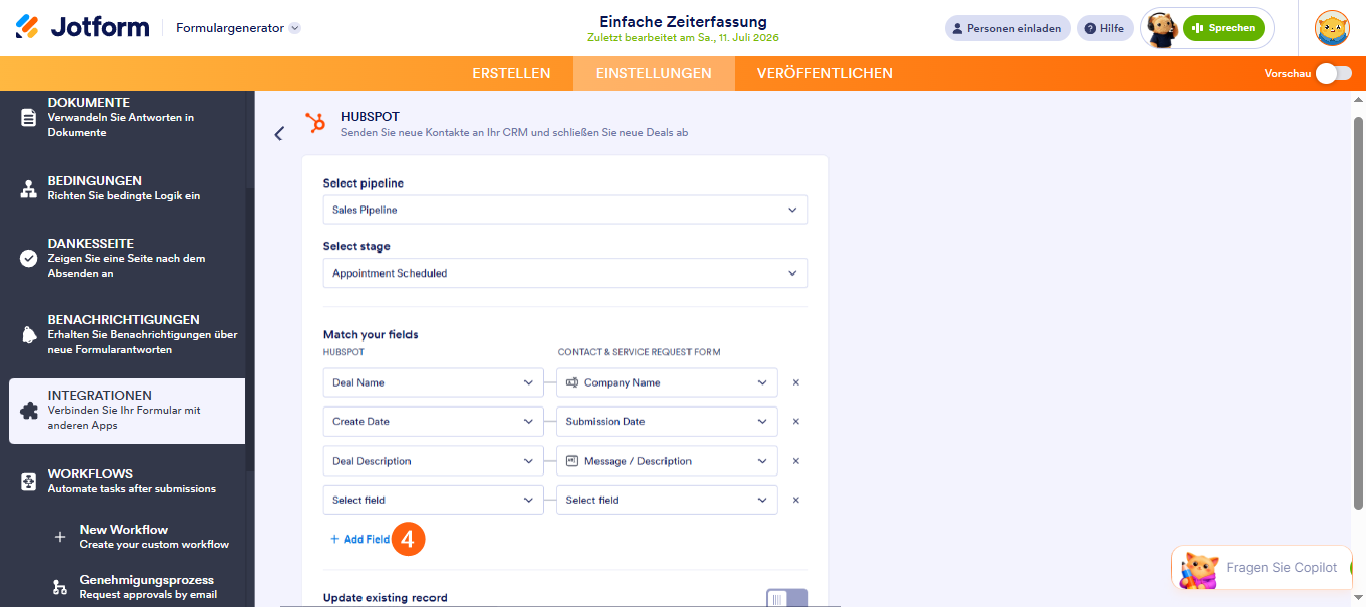Open the Workflows settings section
This screenshot has height=607, width=1366.
click(x=127, y=481)
